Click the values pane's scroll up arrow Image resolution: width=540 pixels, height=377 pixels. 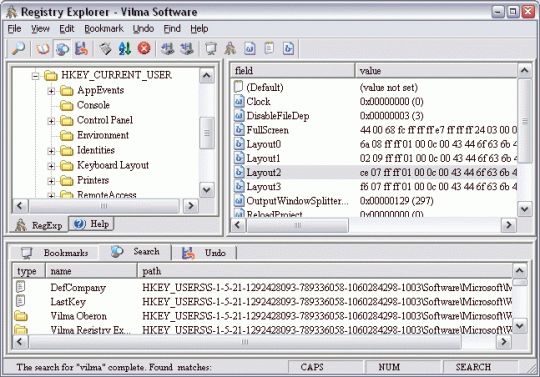click(x=525, y=71)
